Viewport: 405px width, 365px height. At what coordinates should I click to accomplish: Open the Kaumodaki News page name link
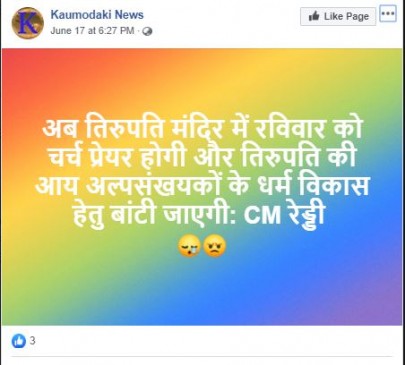pos(97,15)
